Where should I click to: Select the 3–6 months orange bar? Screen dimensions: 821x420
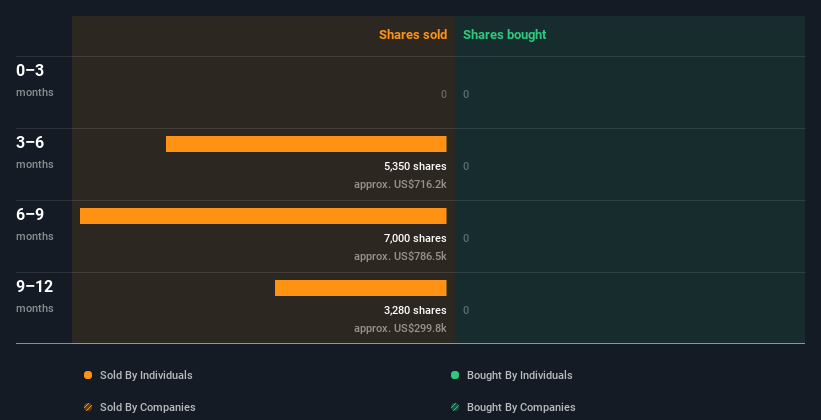click(306, 144)
